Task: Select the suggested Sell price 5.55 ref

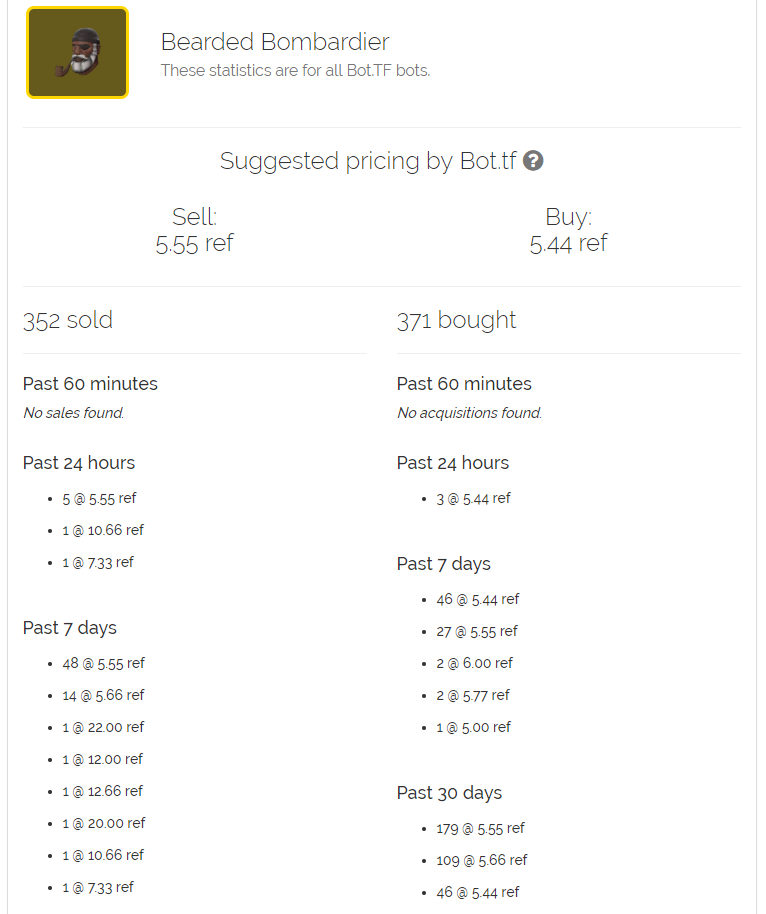Action: pyautogui.click(x=194, y=243)
